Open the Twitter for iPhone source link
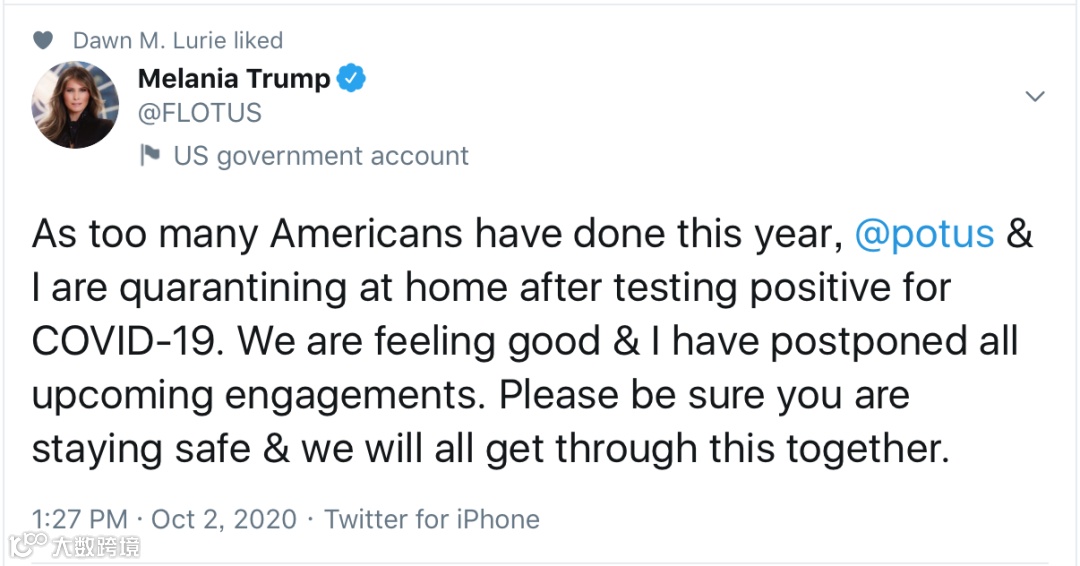Image resolution: width=1080 pixels, height=566 pixels. (432, 519)
